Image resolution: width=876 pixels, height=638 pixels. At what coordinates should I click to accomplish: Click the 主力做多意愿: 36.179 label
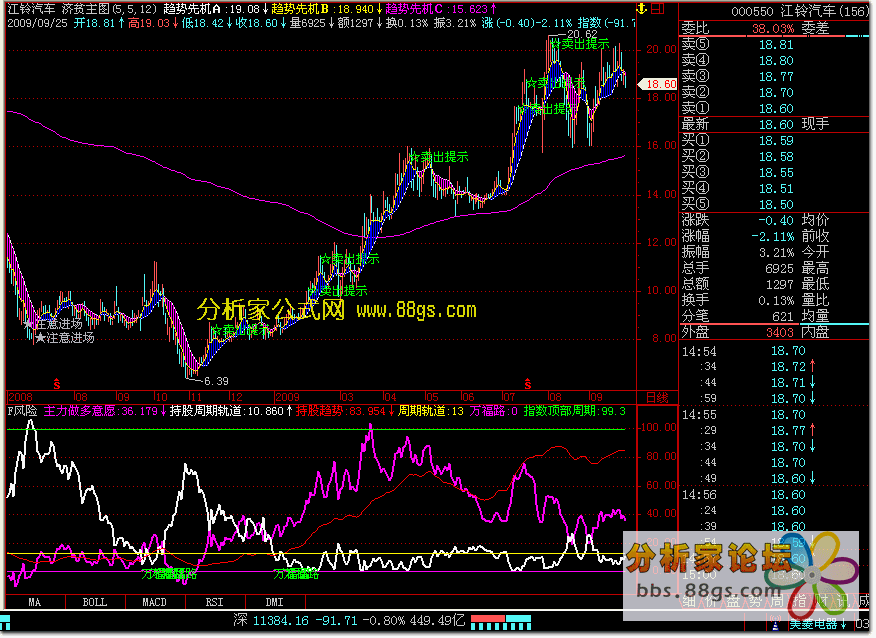point(104,411)
